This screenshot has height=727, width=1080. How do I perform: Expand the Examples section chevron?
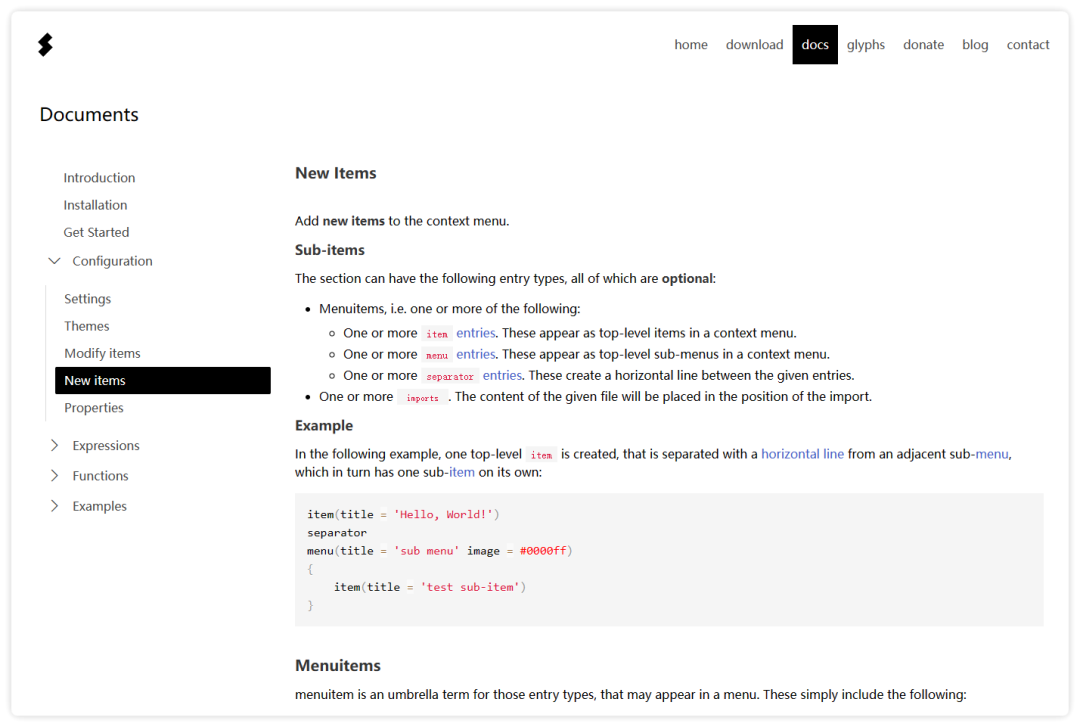tap(54, 506)
